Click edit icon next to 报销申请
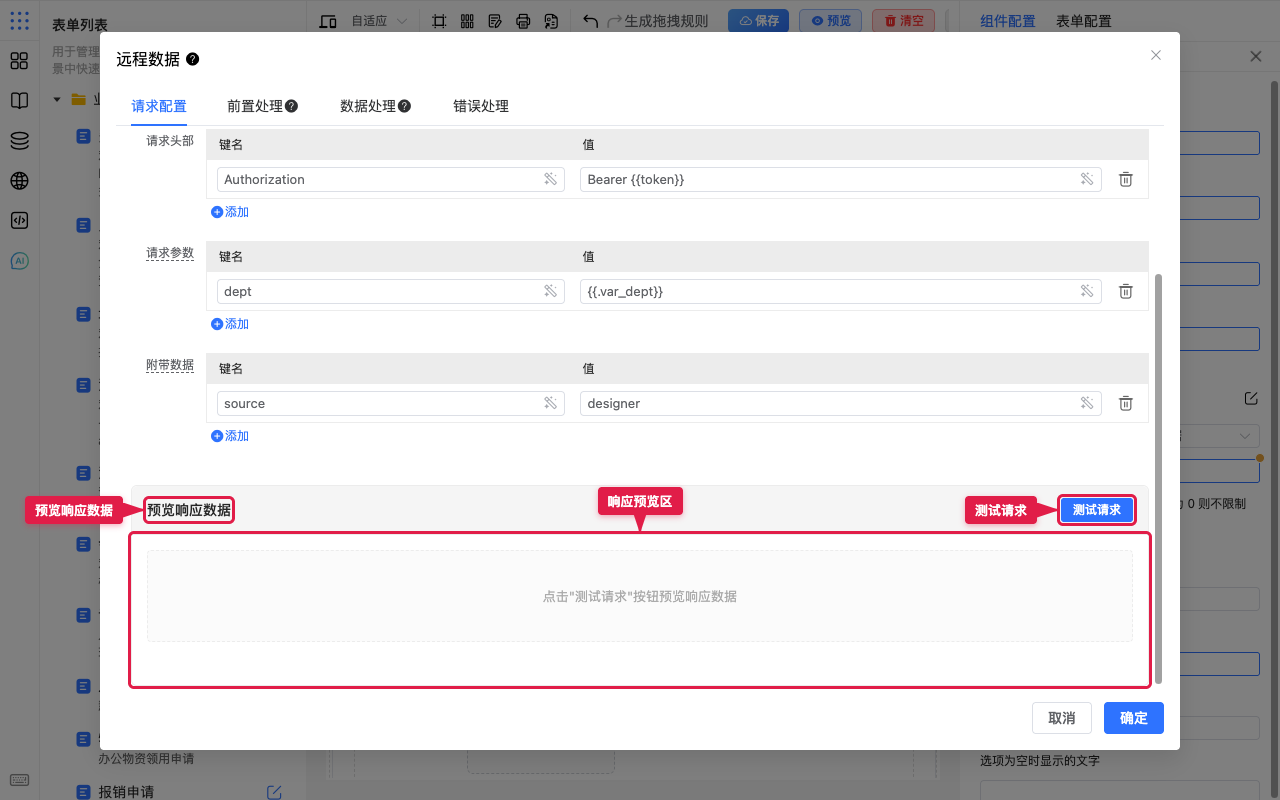 pos(274,792)
